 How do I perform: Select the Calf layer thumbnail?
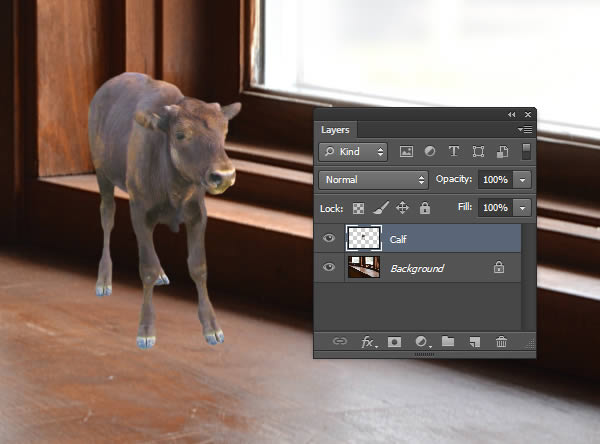[x=364, y=238]
